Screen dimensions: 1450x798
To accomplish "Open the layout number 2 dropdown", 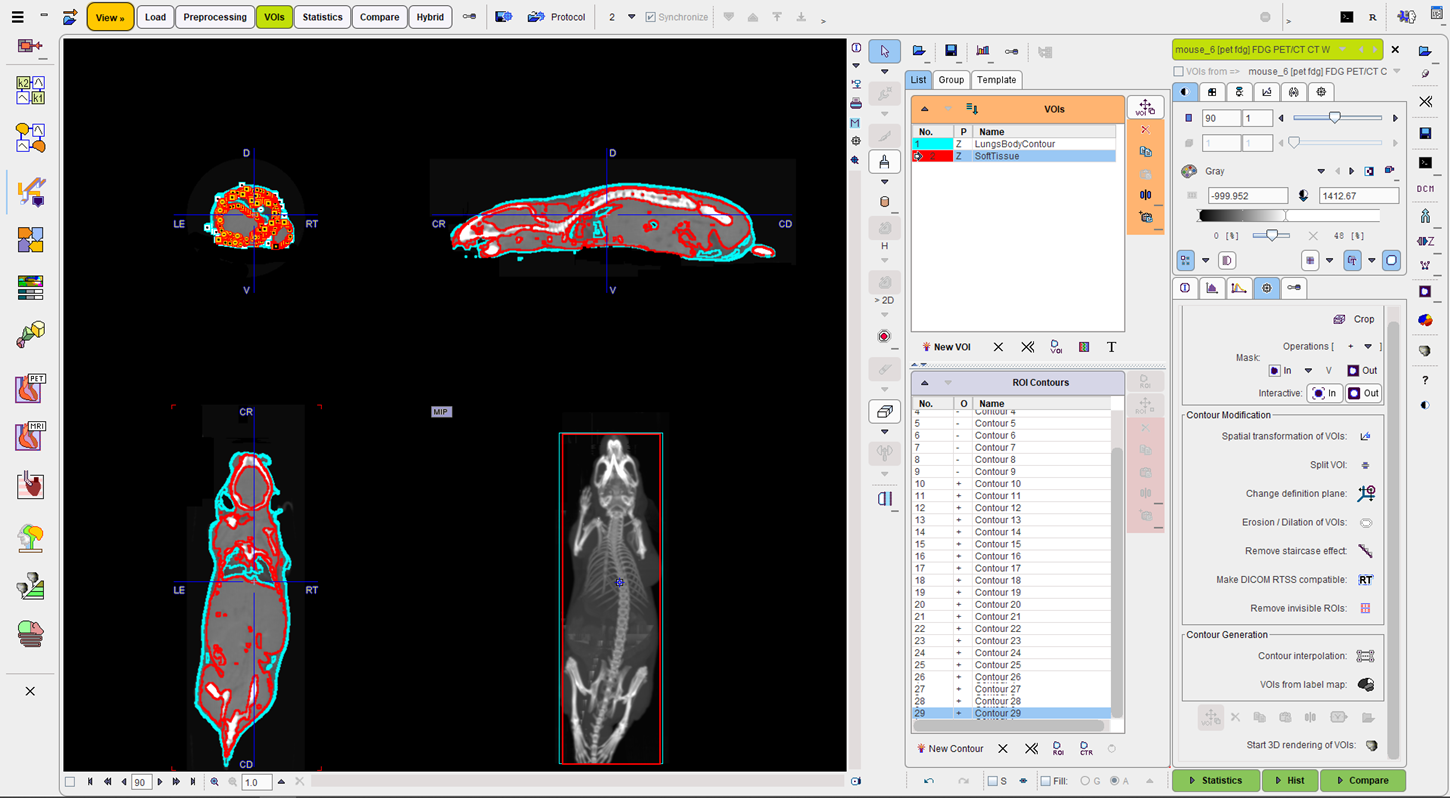I will (631, 17).
